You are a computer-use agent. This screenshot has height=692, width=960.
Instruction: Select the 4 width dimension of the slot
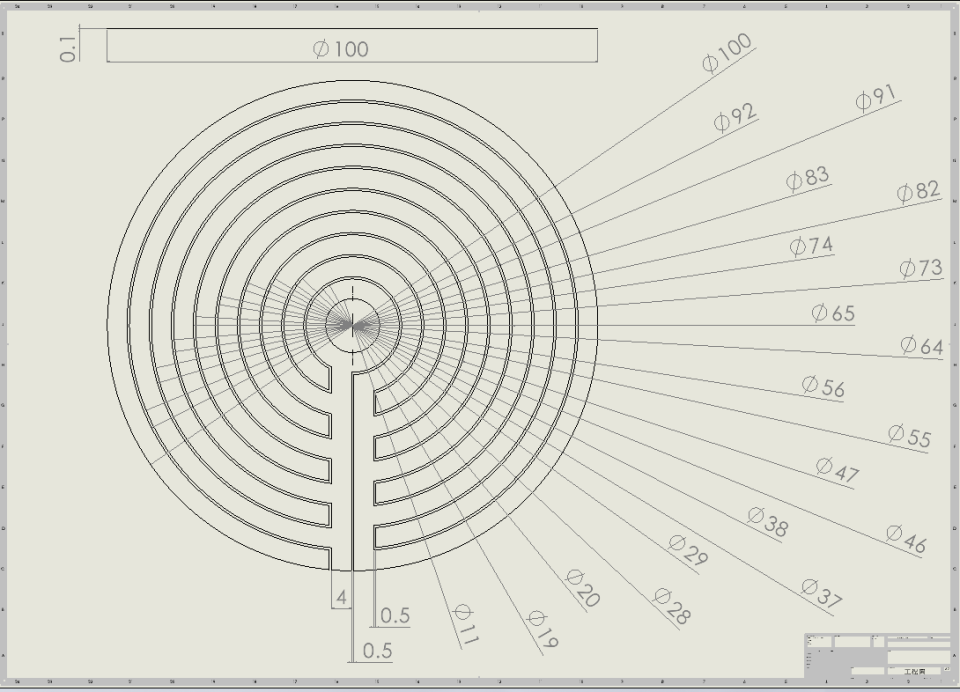(342, 597)
